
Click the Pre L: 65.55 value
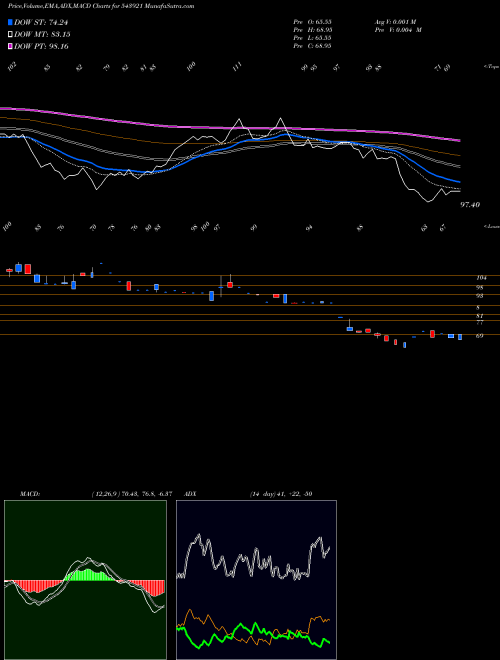pyautogui.click(x=312, y=38)
